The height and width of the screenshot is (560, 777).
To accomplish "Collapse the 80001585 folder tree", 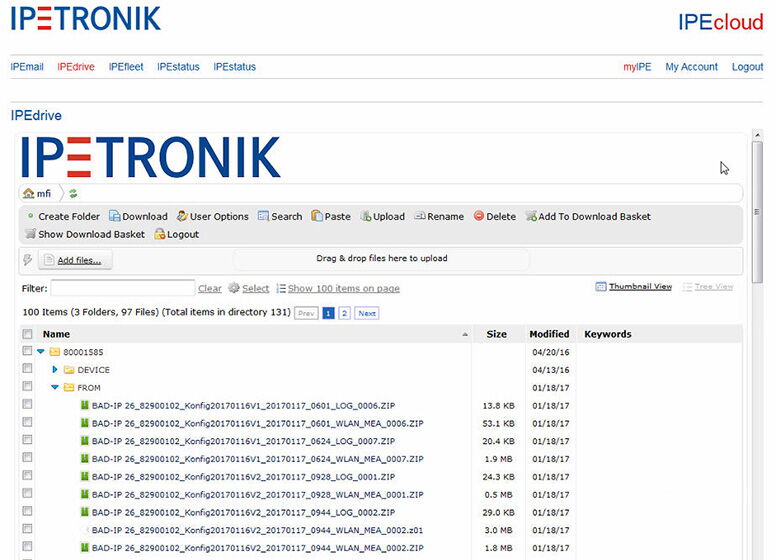I will [x=41, y=352].
